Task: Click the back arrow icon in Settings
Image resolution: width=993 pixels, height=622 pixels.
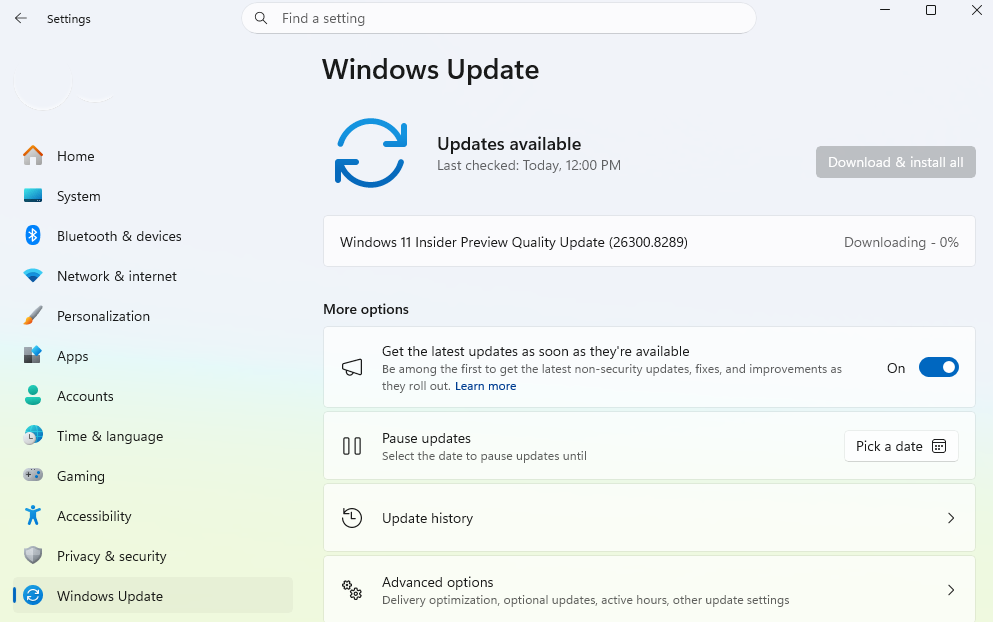Action: coord(21,19)
